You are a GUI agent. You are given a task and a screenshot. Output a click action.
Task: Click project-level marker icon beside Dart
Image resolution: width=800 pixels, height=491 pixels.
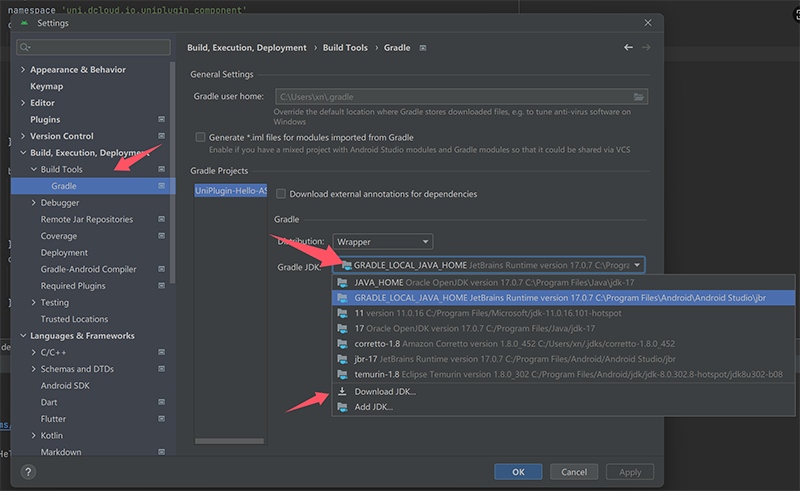pos(161,402)
